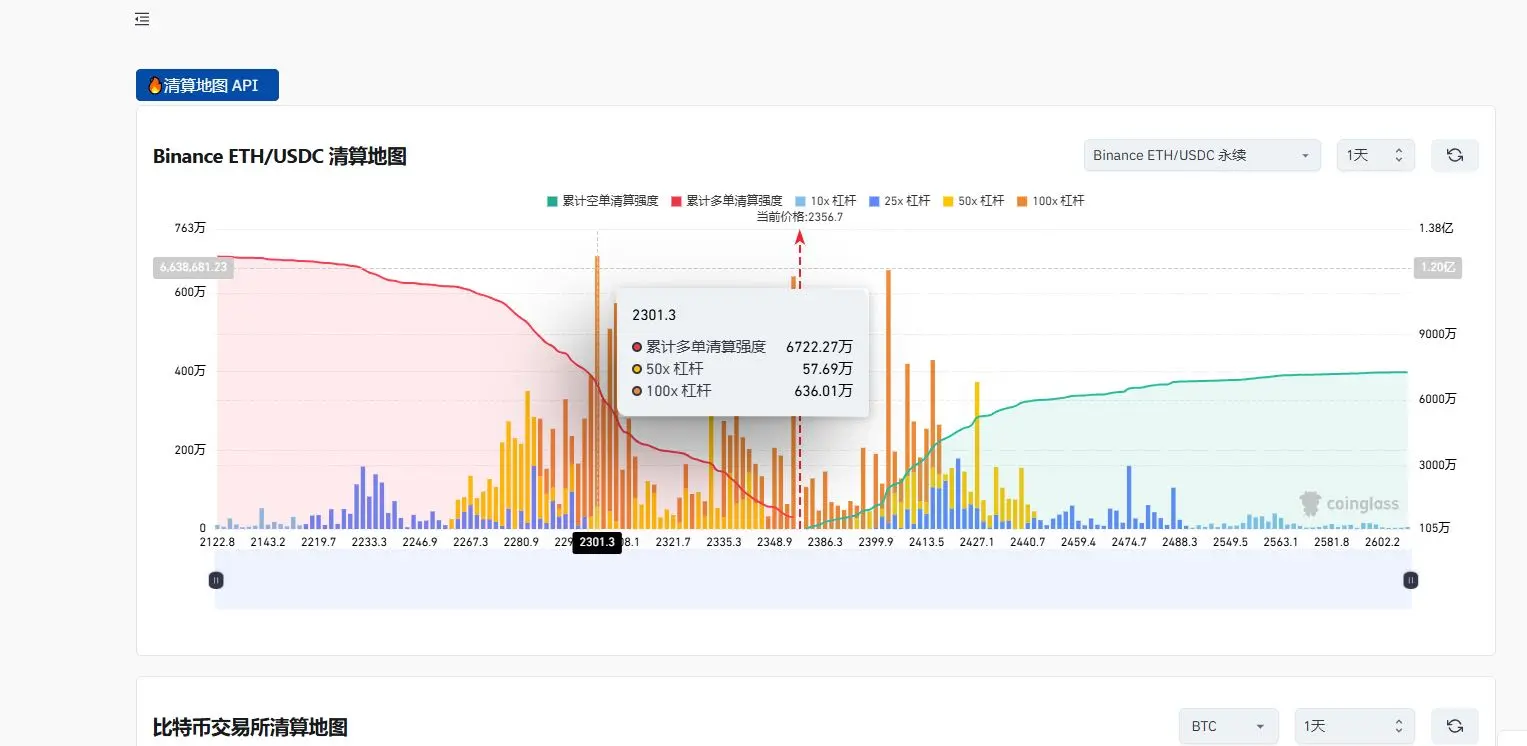Click the 200万 y-axis label

coord(190,450)
